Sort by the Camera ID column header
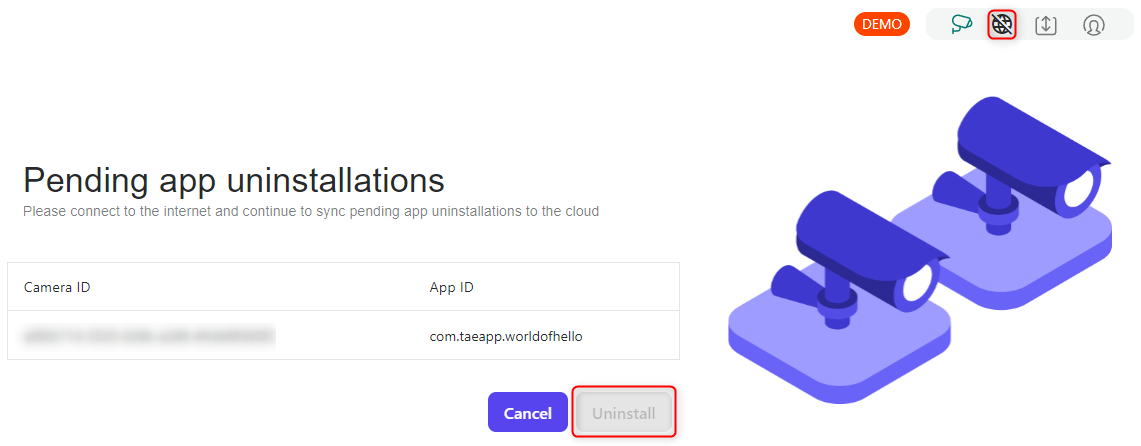This screenshot has width=1141, height=446. 57,287
